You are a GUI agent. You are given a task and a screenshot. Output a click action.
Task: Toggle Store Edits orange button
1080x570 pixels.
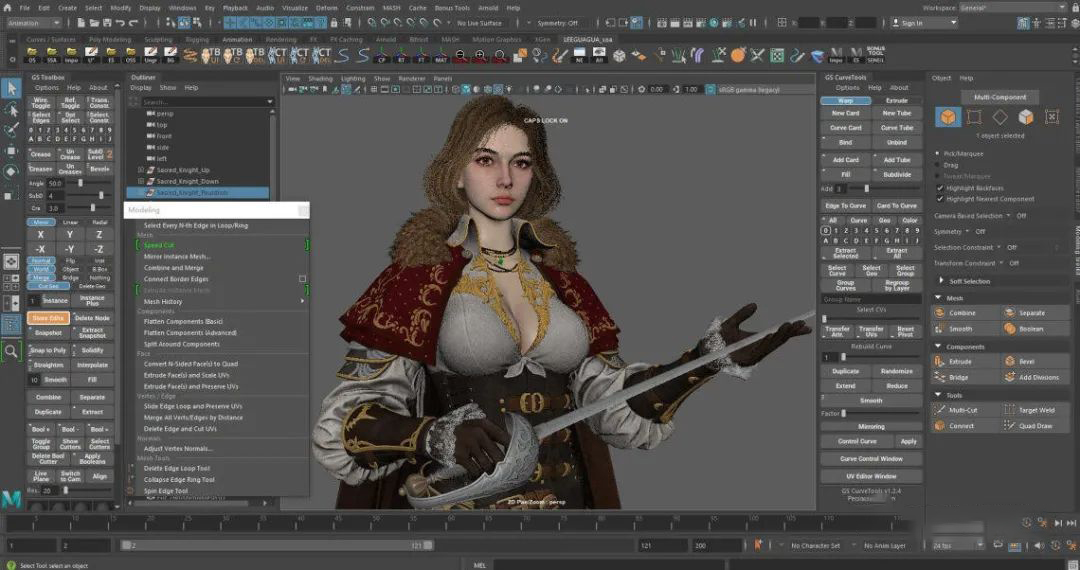48,318
